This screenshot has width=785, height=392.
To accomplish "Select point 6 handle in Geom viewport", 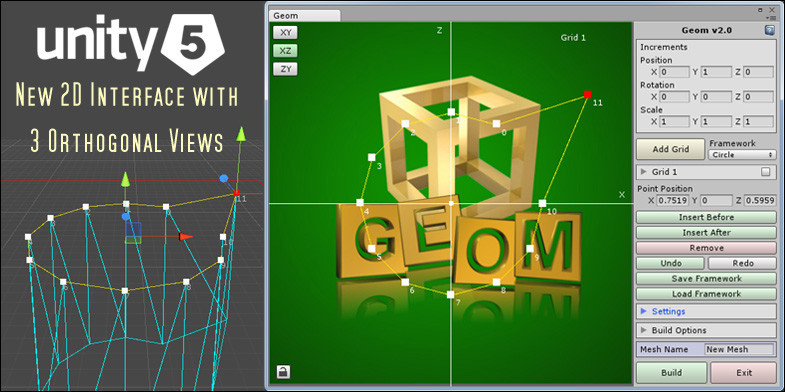I will pos(405,282).
